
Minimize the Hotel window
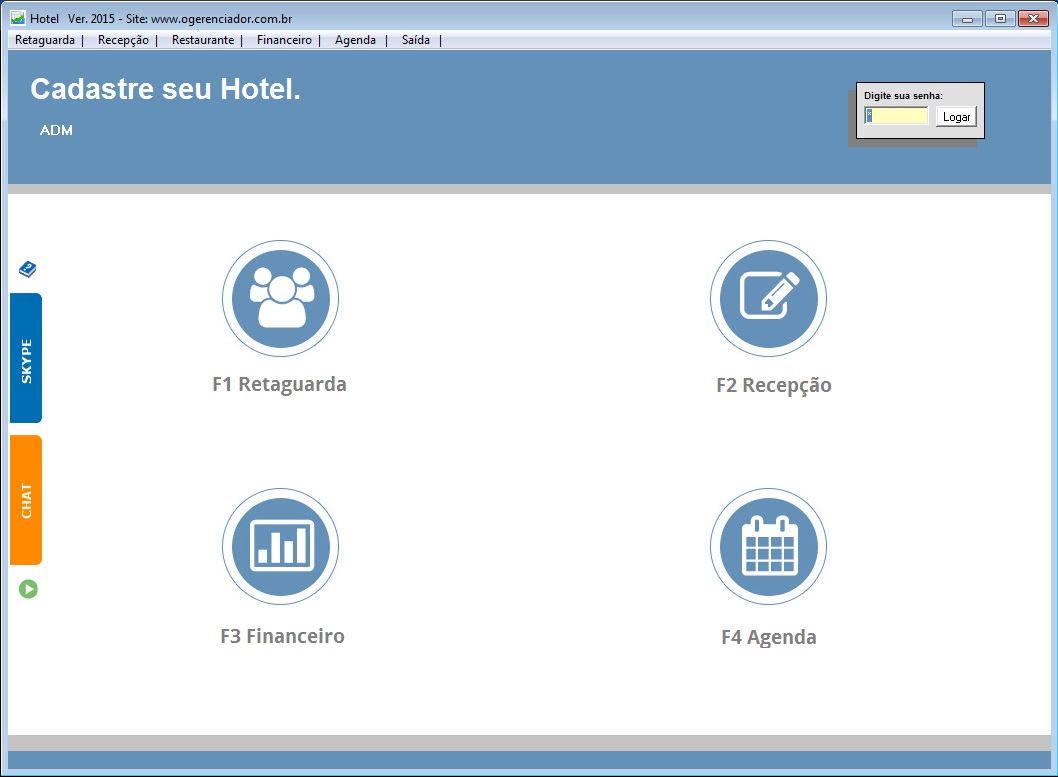click(x=966, y=18)
